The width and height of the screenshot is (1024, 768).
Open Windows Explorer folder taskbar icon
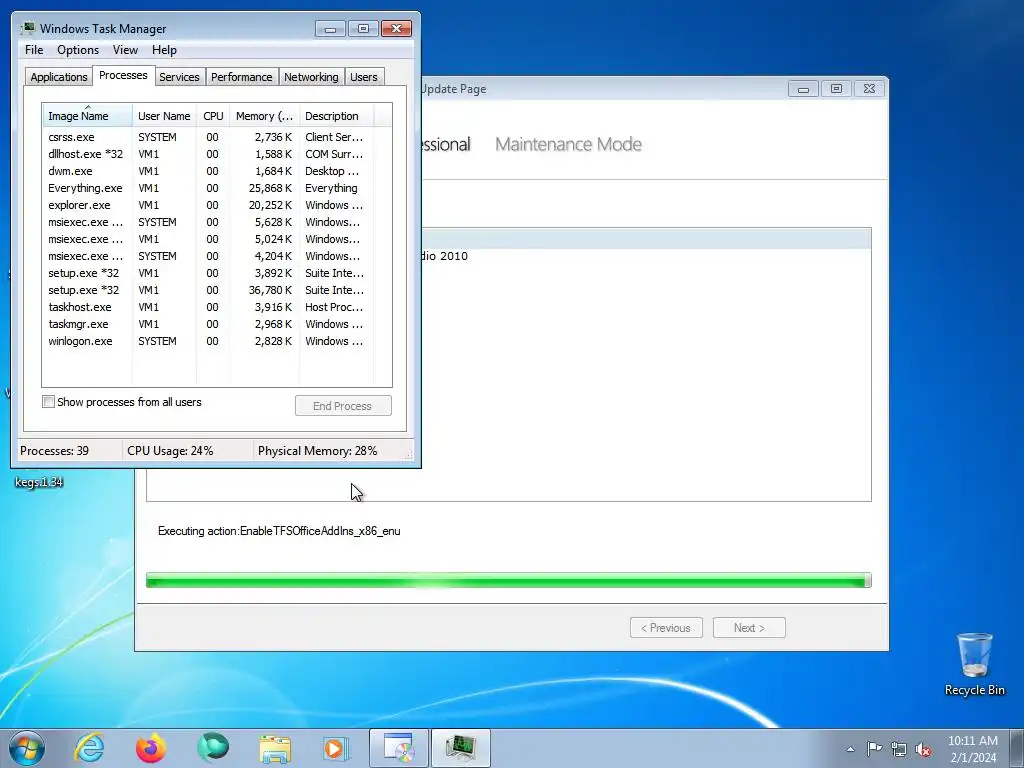275,748
